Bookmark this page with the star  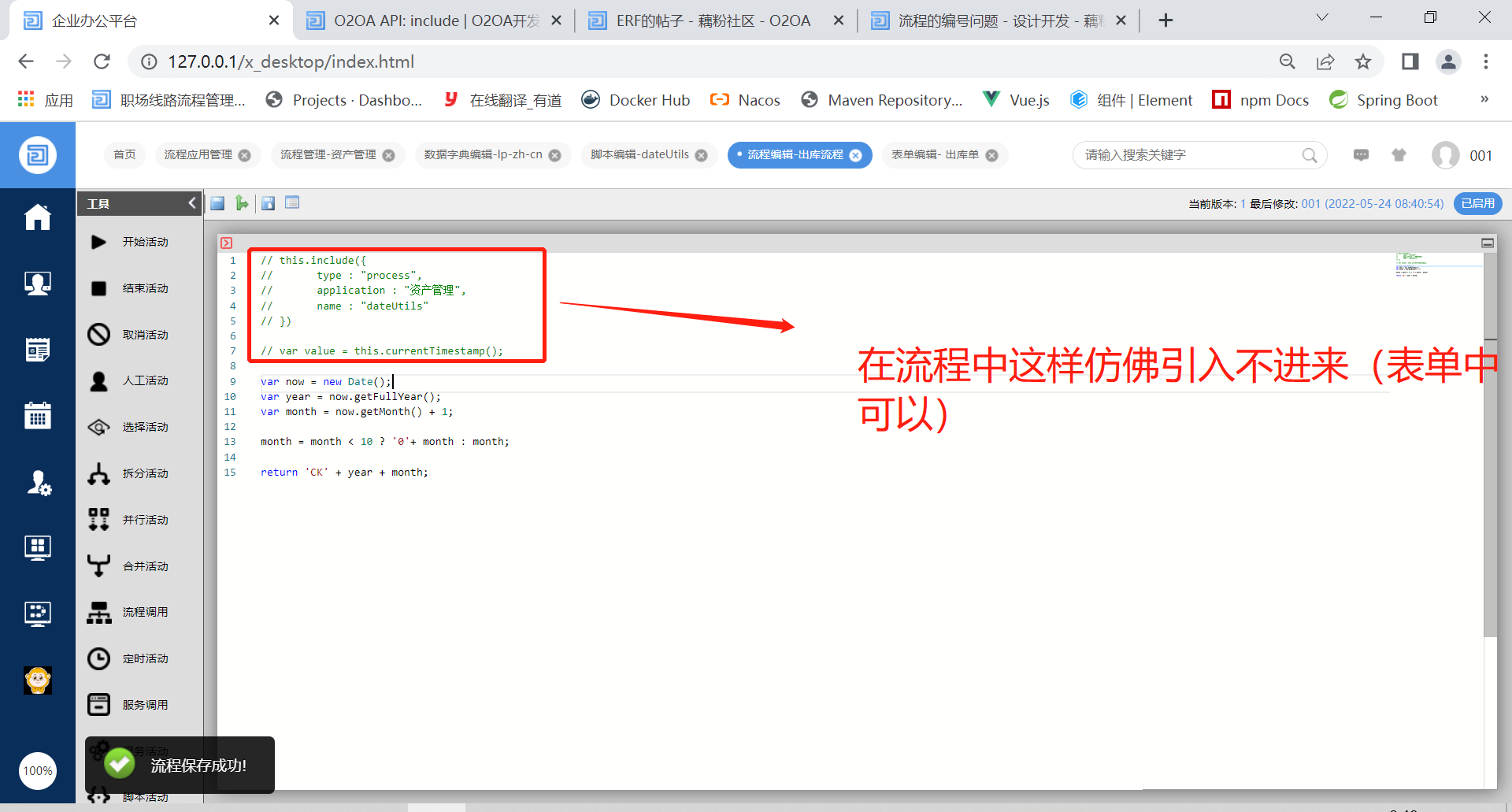[x=1363, y=61]
